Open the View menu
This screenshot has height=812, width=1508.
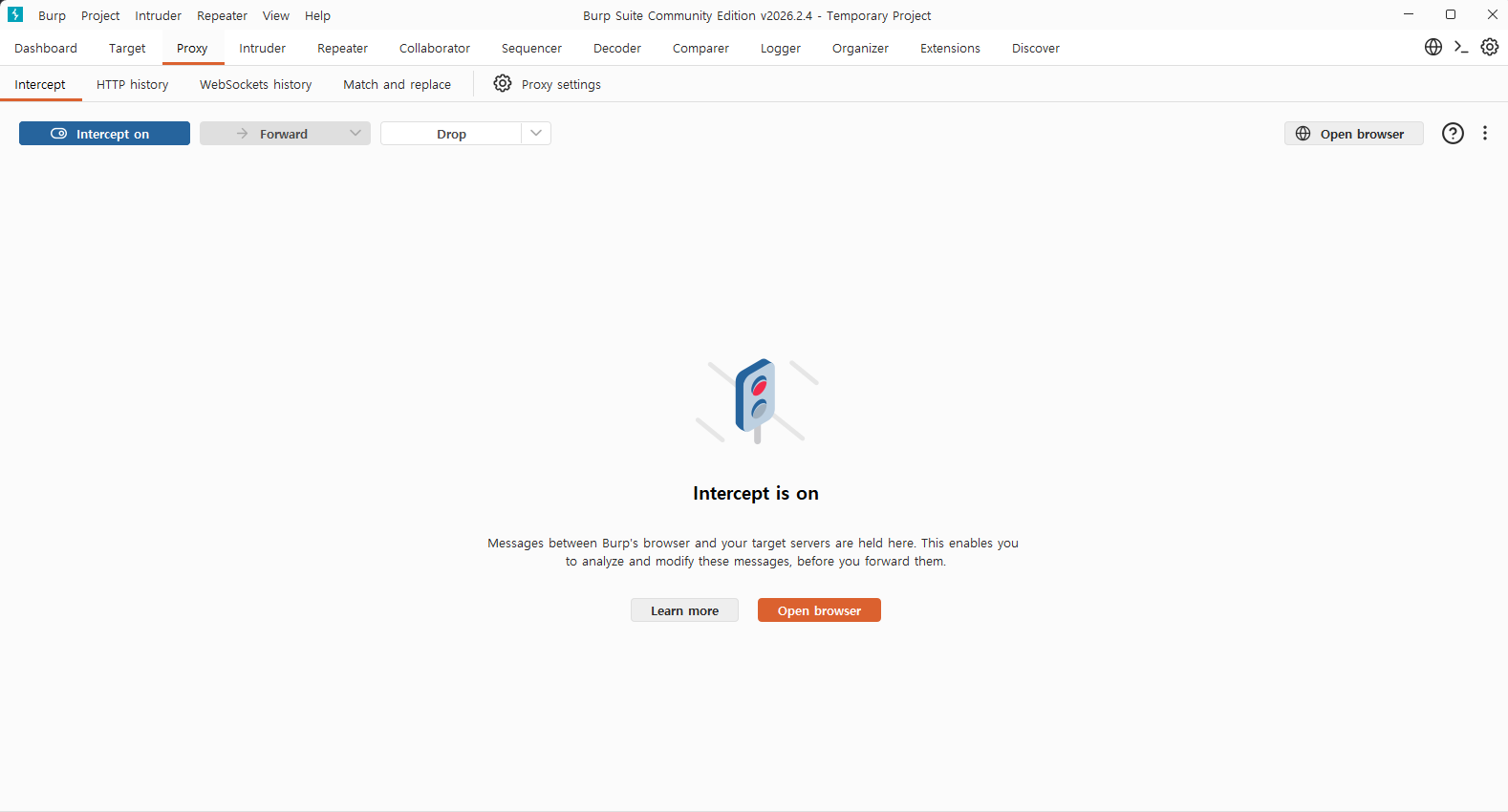click(x=276, y=15)
